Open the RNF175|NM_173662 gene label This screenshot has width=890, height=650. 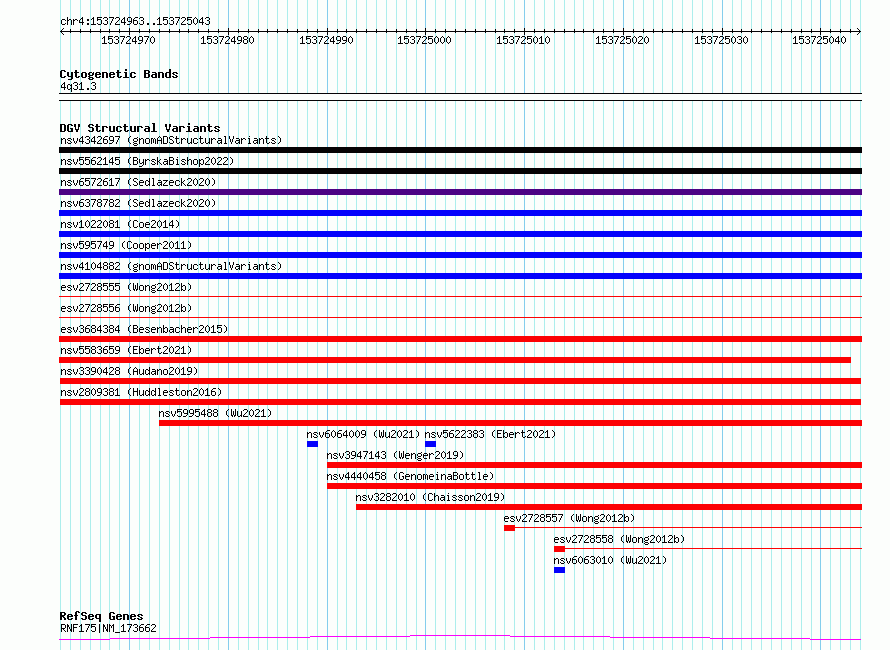point(108,628)
